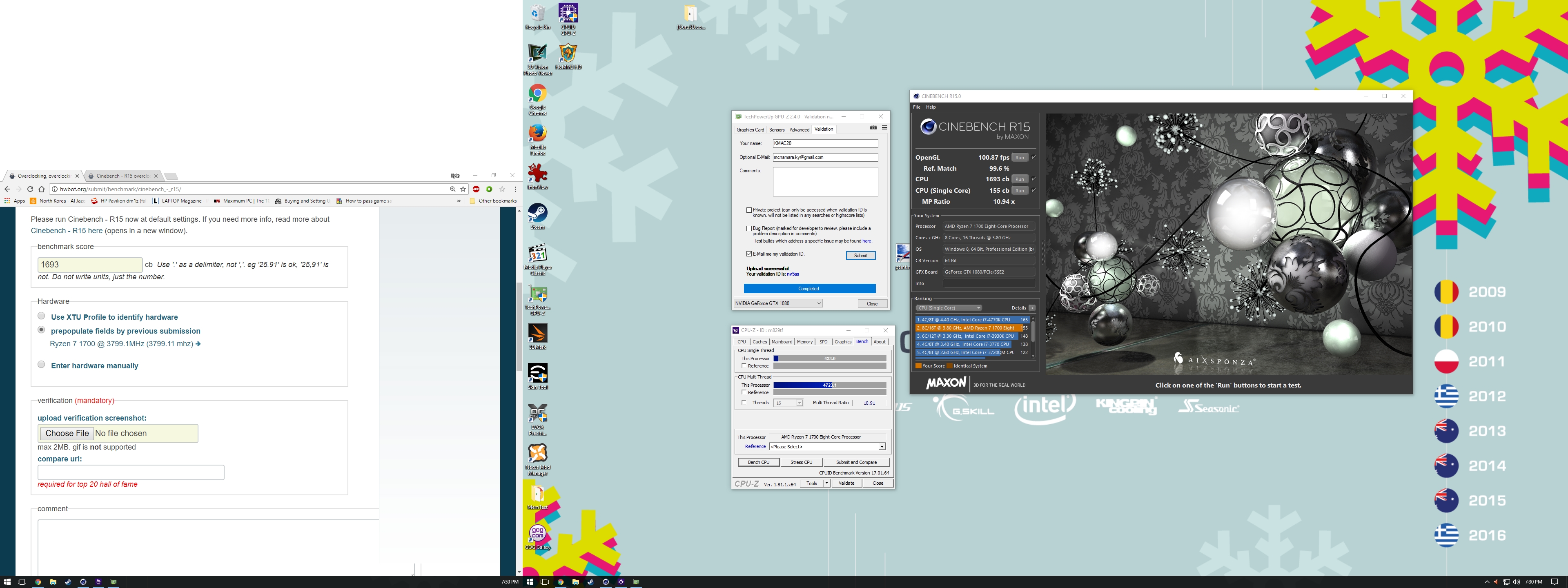Open the Adblock Plus extension icon
Screen dimensions: 1568x588
coord(476,189)
